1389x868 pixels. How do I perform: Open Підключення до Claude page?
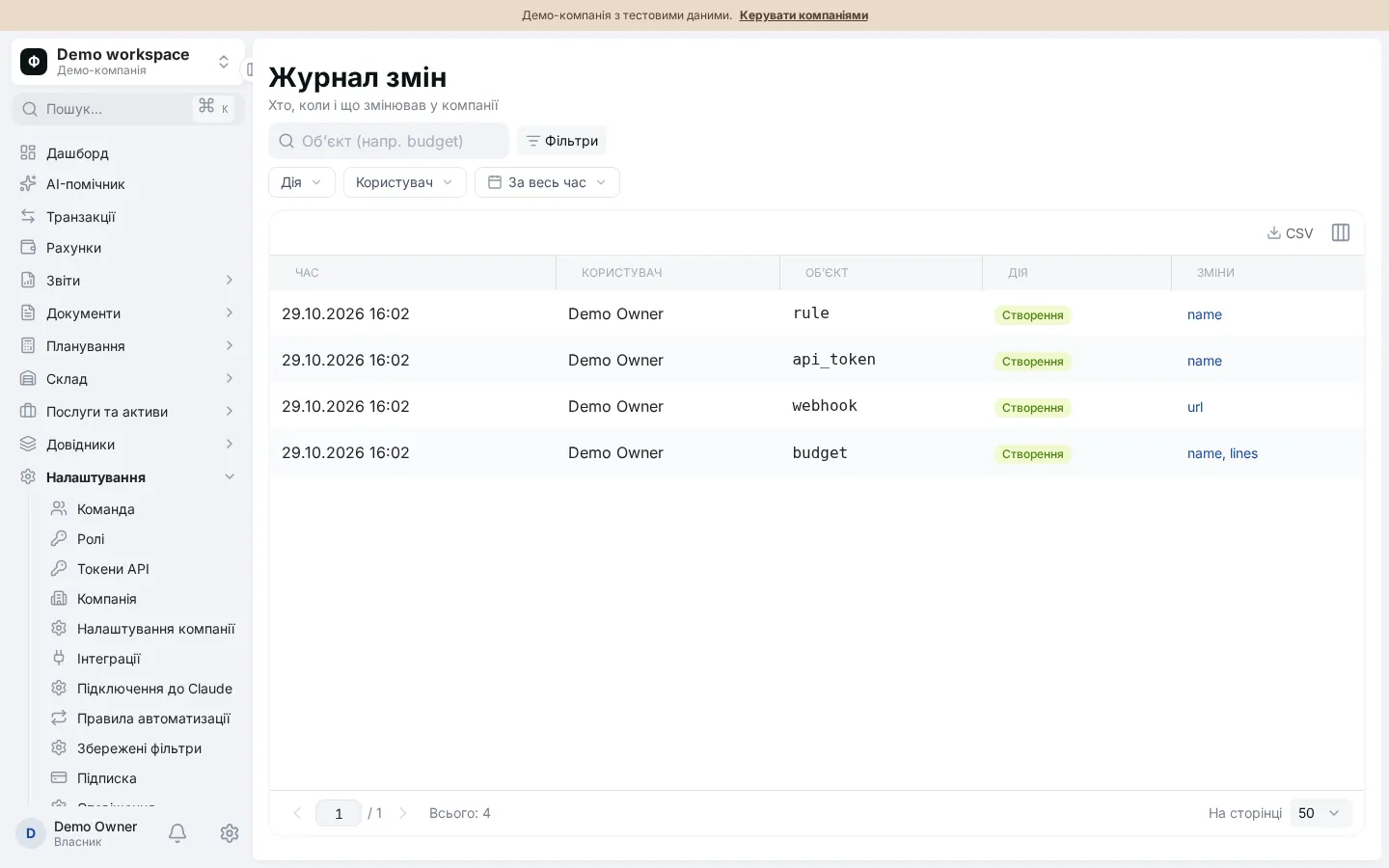[143, 689]
